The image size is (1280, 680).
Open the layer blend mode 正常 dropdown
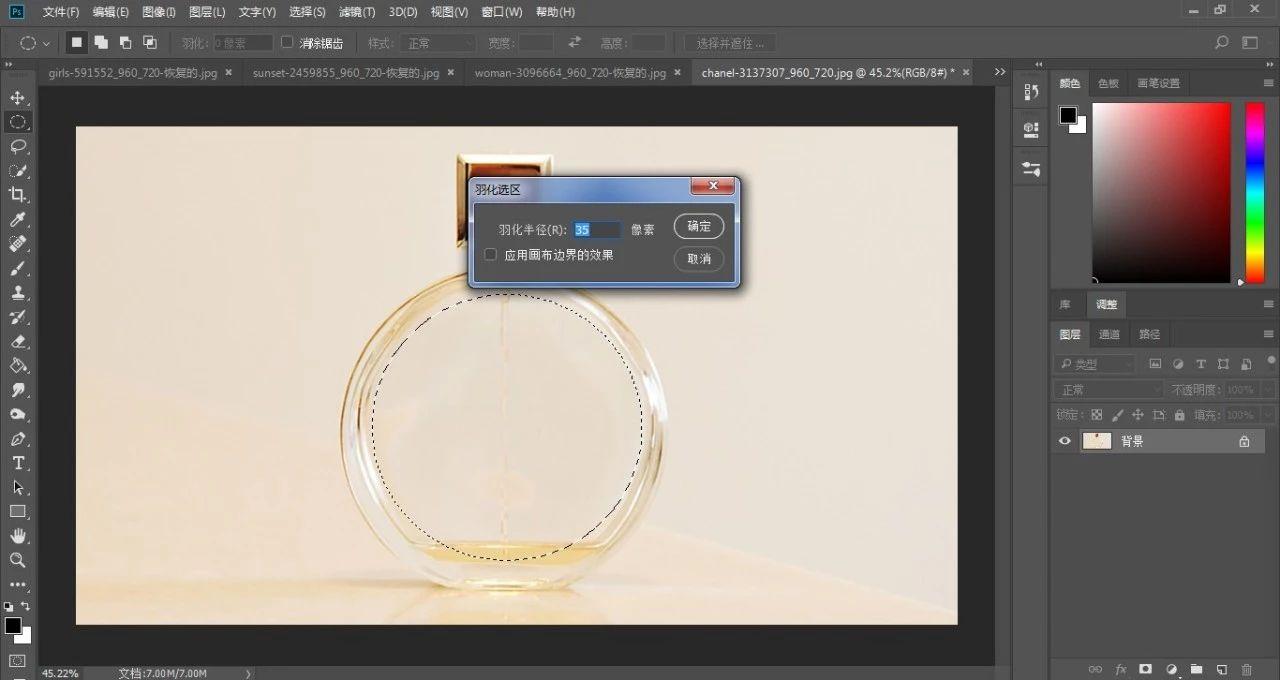1109,389
